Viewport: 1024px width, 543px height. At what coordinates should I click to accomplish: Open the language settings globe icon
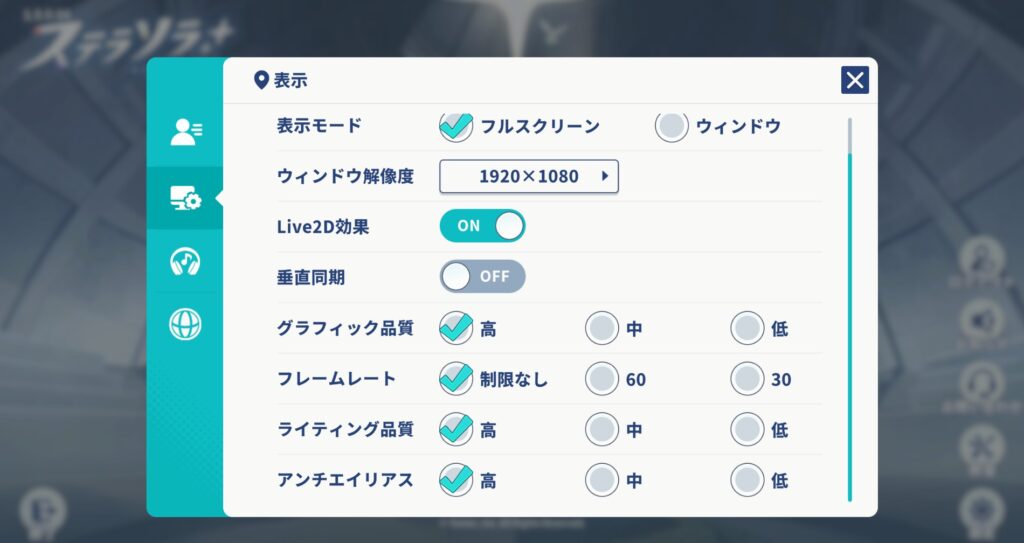(185, 324)
